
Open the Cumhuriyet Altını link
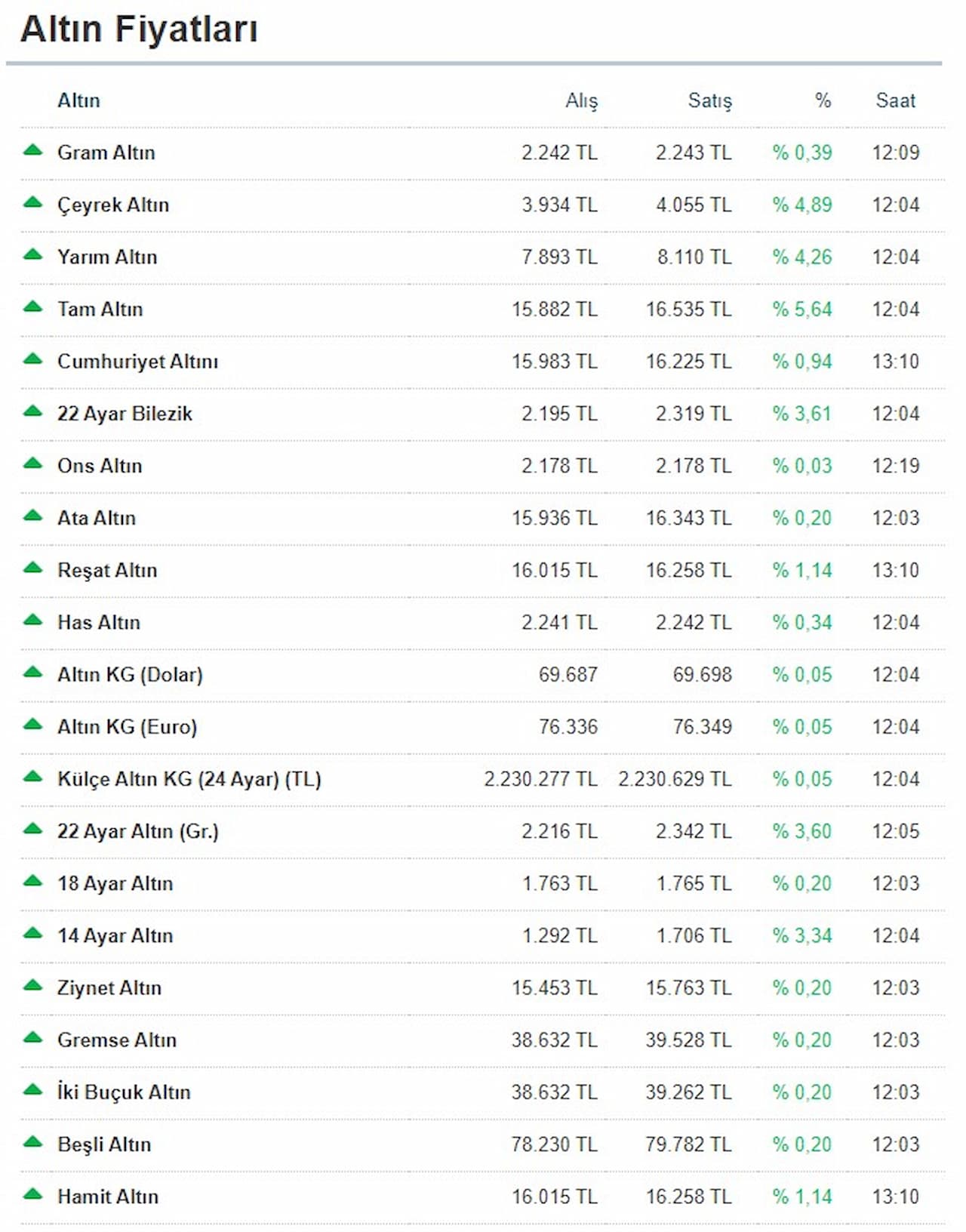coord(137,362)
